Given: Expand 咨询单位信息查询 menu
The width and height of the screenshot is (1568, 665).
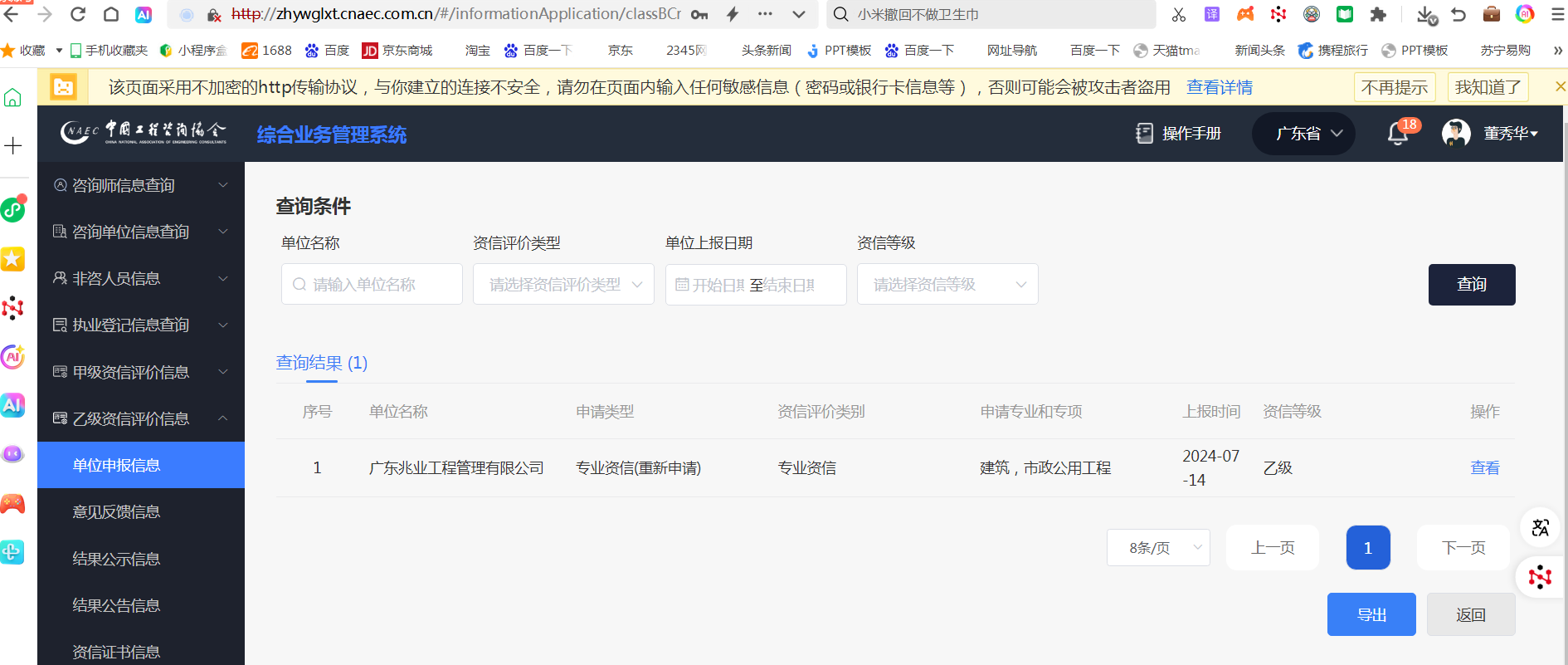Looking at the screenshot, I should coord(141,232).
